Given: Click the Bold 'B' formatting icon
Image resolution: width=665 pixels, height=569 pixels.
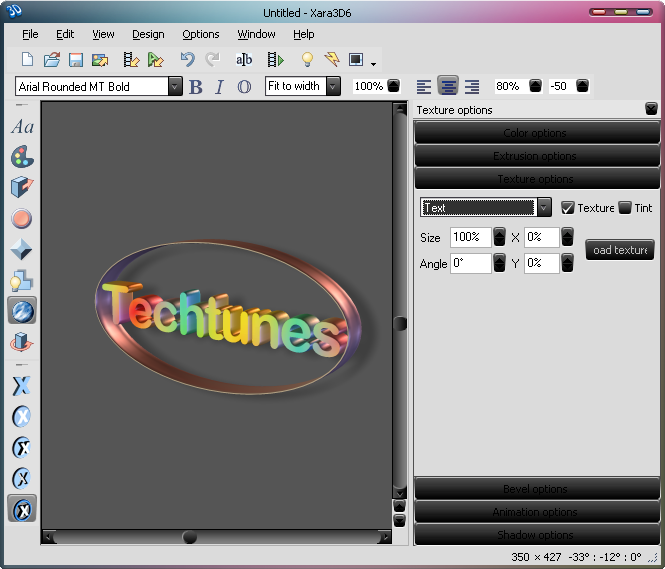Looking at the screenshot, I should pos(196,87).
